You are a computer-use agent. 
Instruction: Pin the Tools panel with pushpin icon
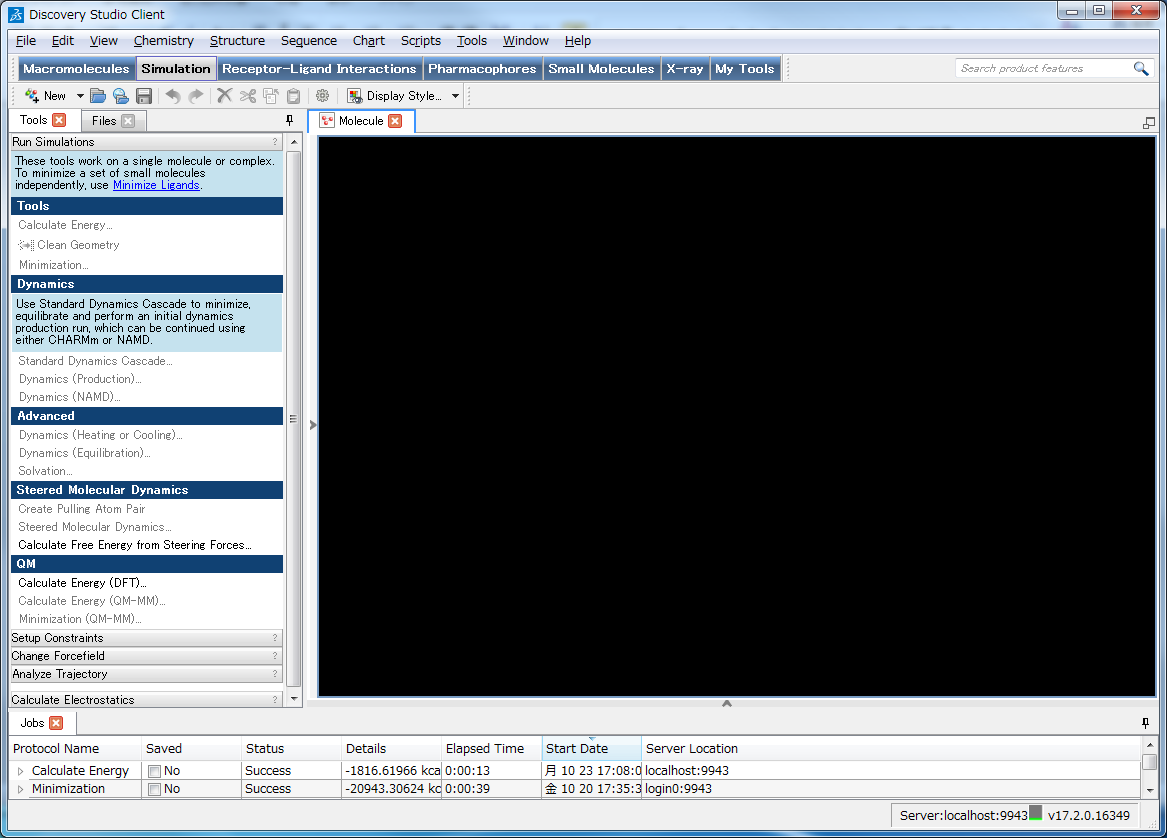point(290,120)
